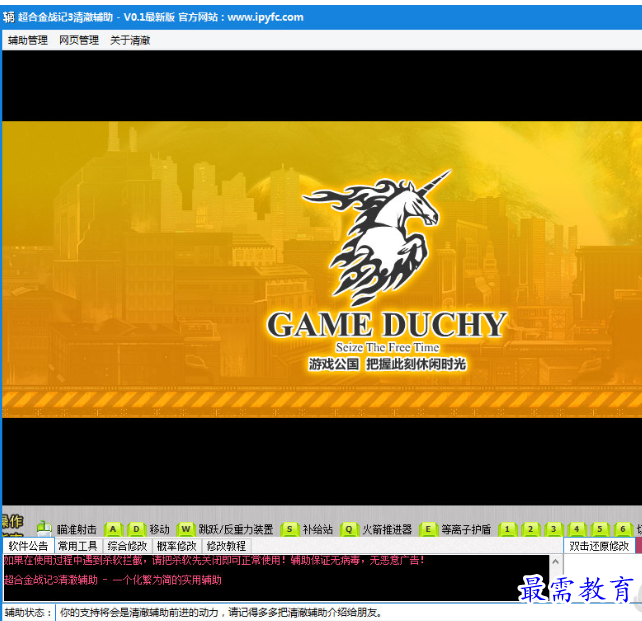
Task: Click the green A key icon
Action: coord(113,529)
